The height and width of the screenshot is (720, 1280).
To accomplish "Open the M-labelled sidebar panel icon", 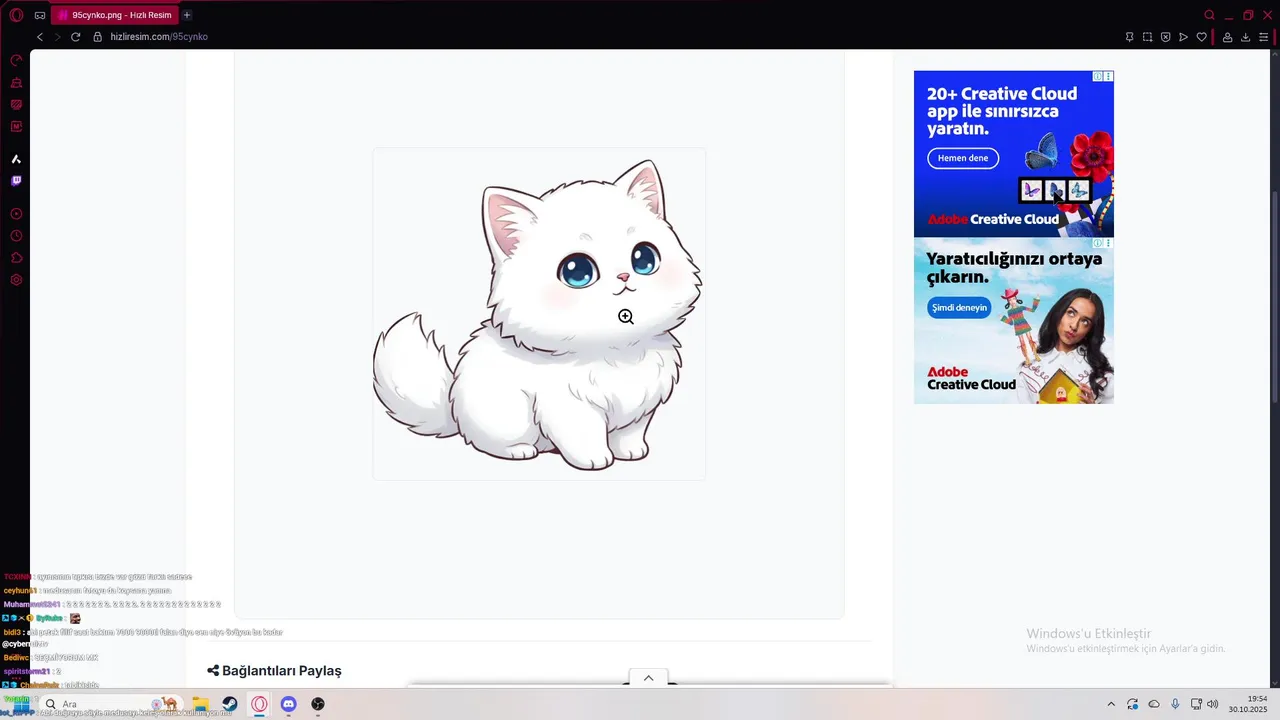I will coord(16,127).
